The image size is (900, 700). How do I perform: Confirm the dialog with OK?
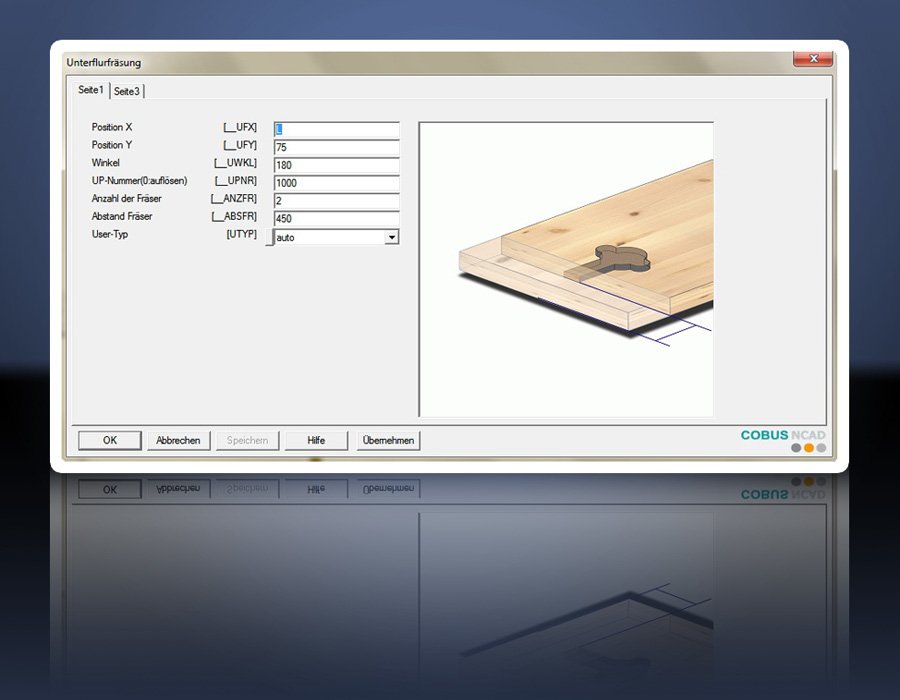[x=110, y=440]
